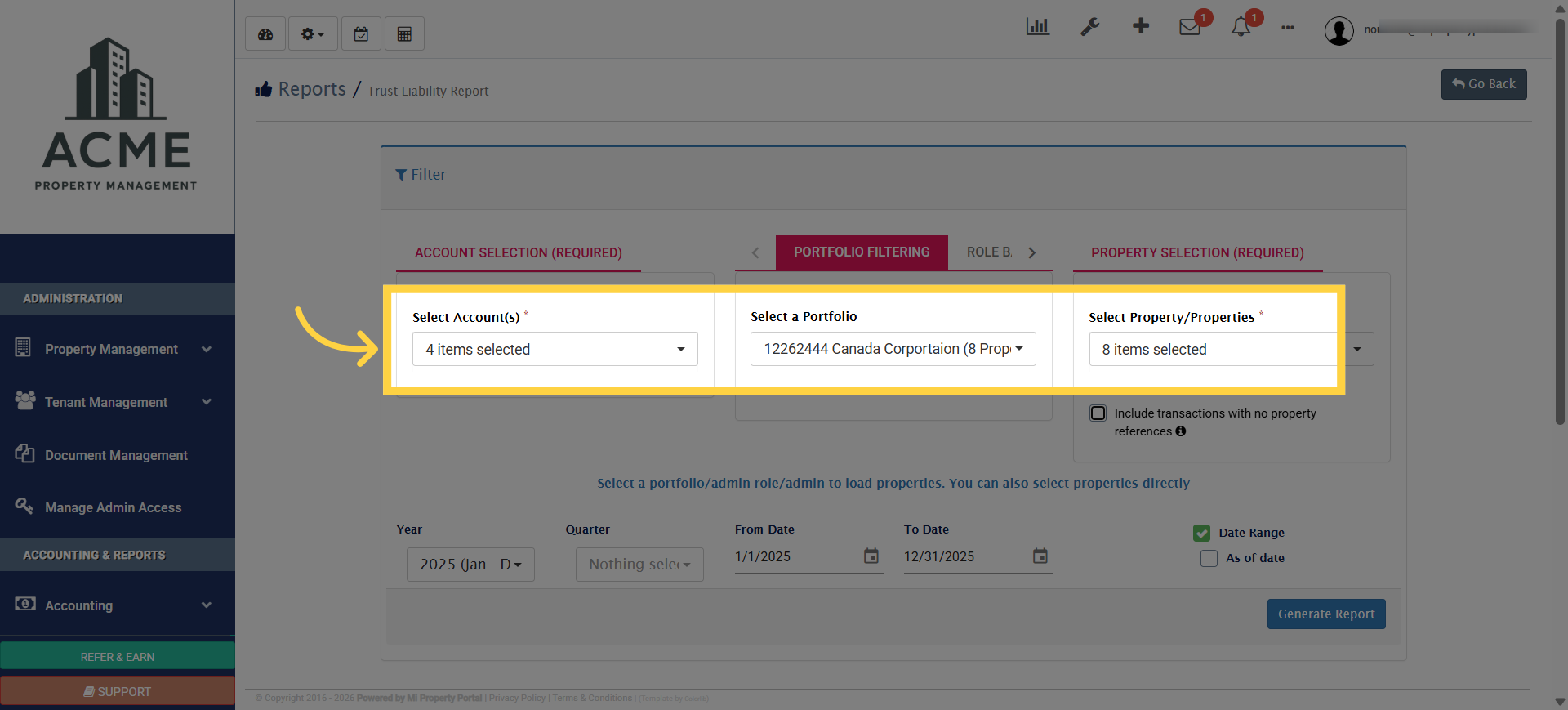Click the Filter funnel icon

(401, 175)
